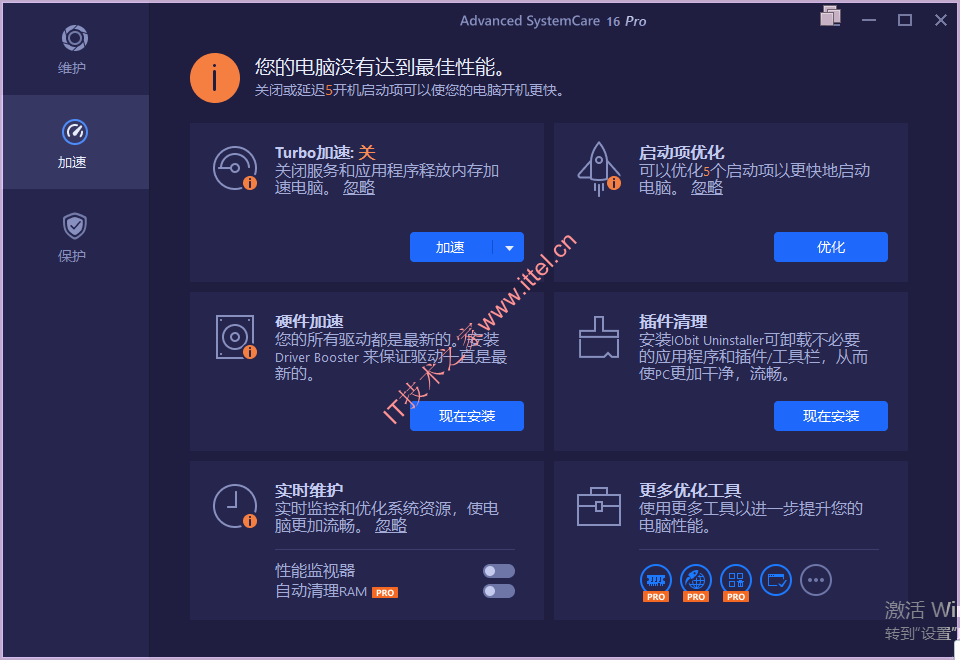Open the 维护 maintenance tab

75,48
